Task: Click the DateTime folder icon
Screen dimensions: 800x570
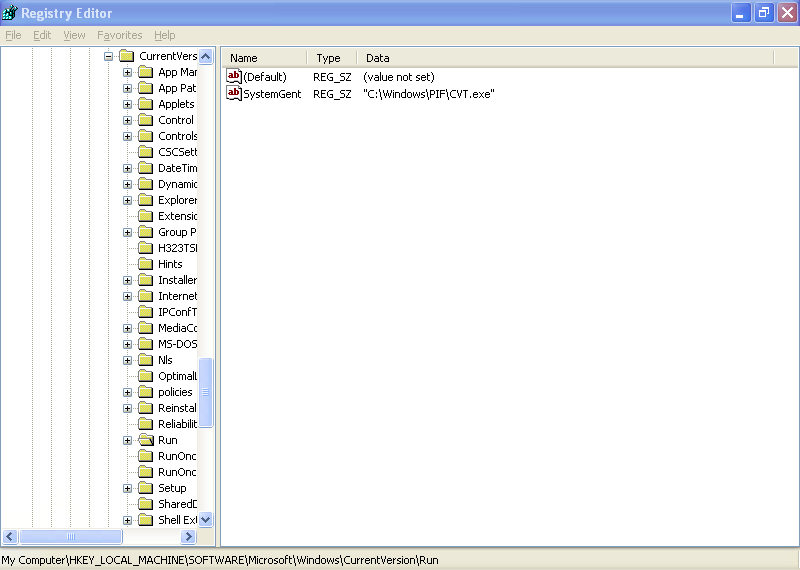Action: (146, 168)
